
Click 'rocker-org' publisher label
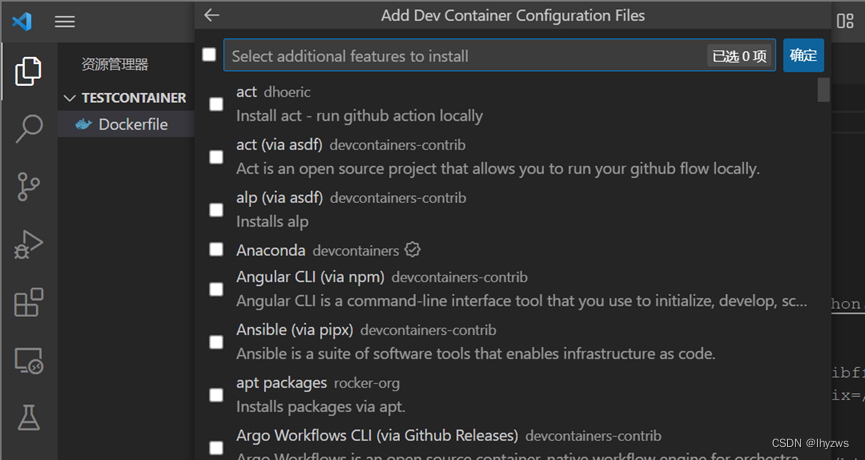(367, 383)
